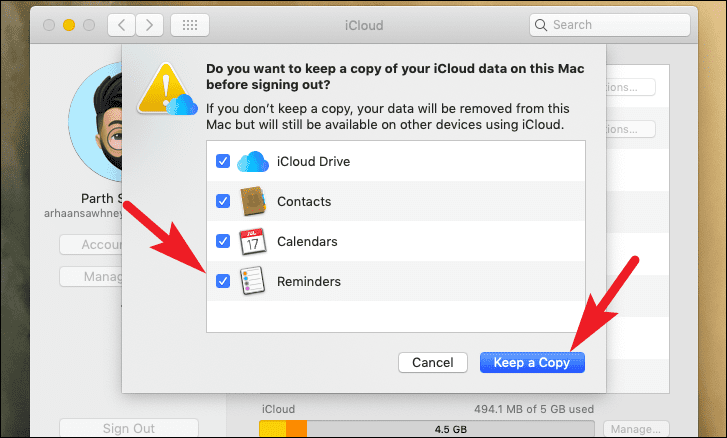Image resolution: width=727 pixels, height=438 pixels.
Task: Click the forward arrow in toolbar
Action: tap(149, 25)
